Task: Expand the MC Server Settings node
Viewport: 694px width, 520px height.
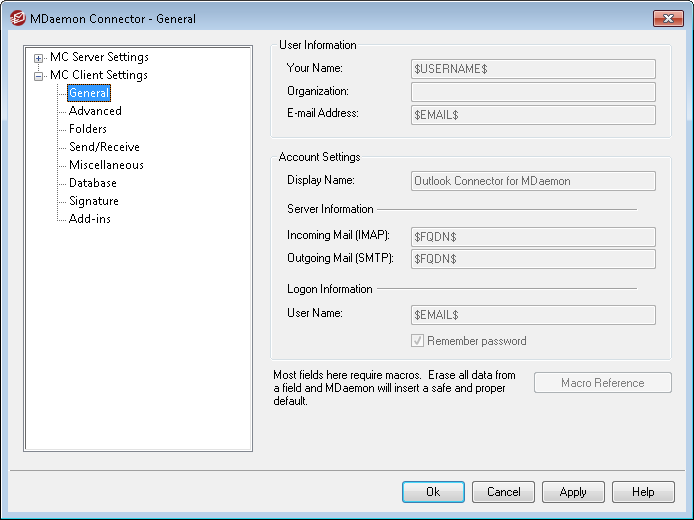Action: (39, 58)
